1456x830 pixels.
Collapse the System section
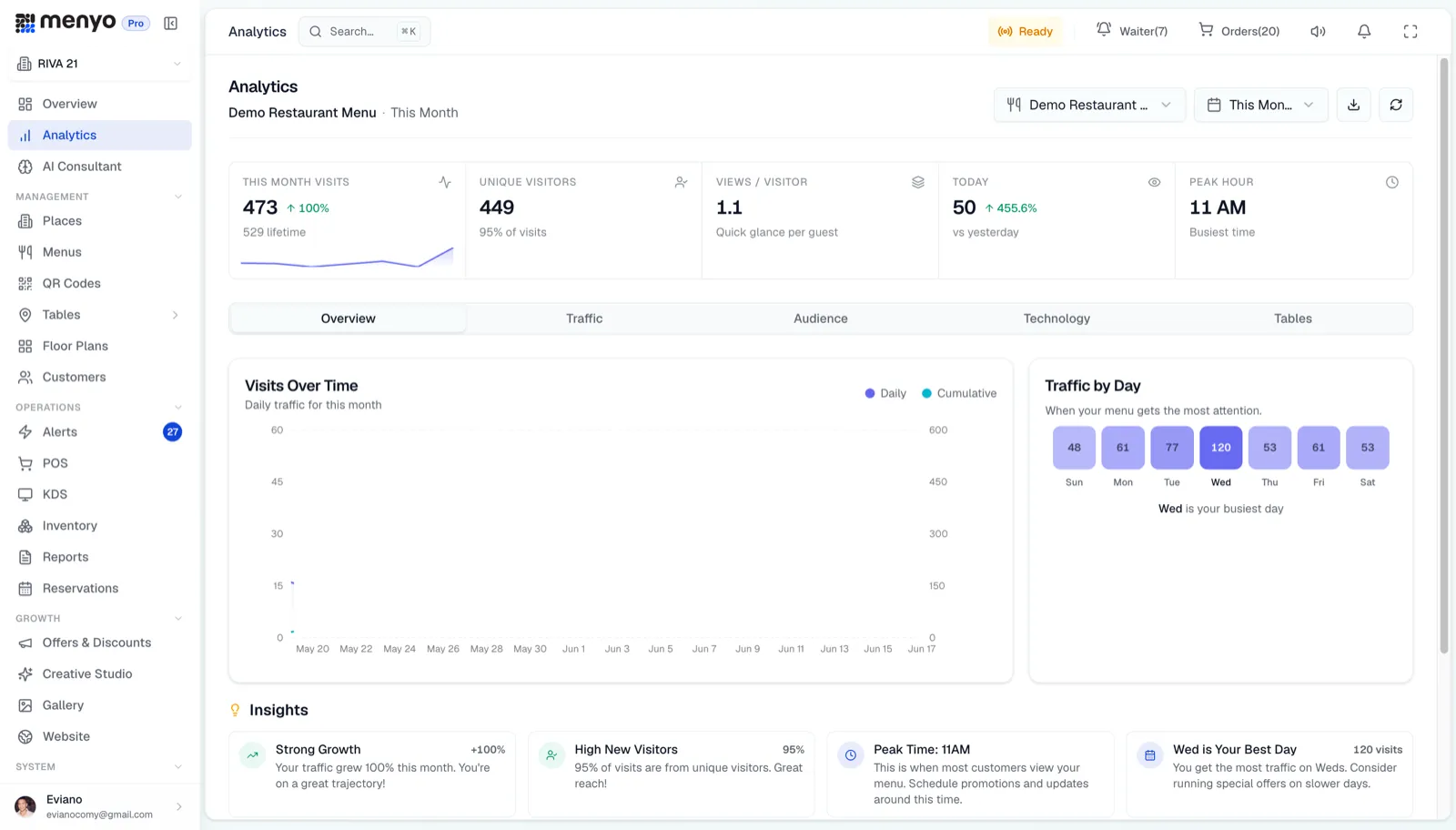click(x=178, y=767)
